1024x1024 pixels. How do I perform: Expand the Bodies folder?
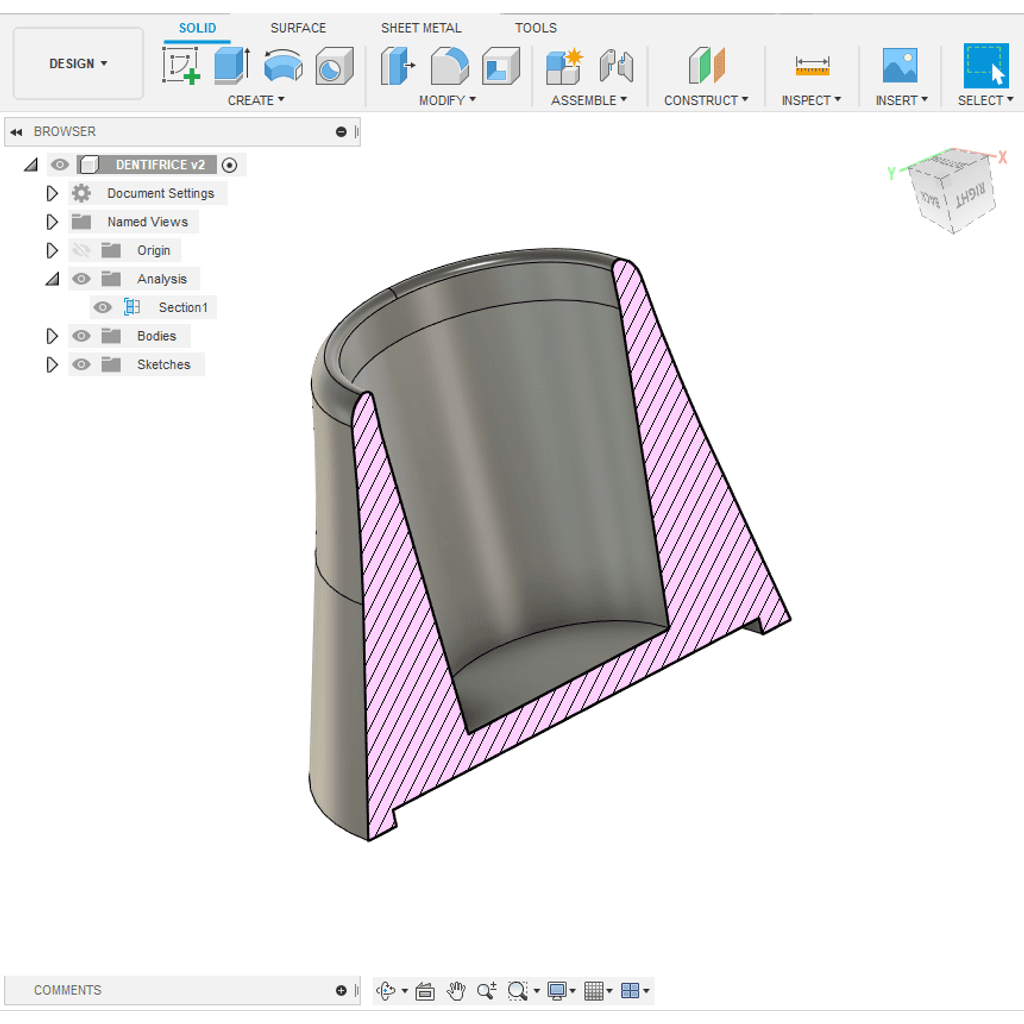(x=52, y=336)
